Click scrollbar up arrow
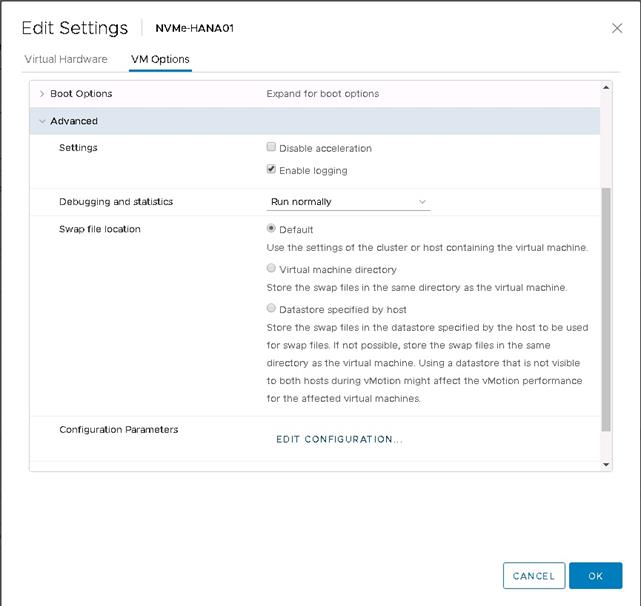 tap(606, 87)
